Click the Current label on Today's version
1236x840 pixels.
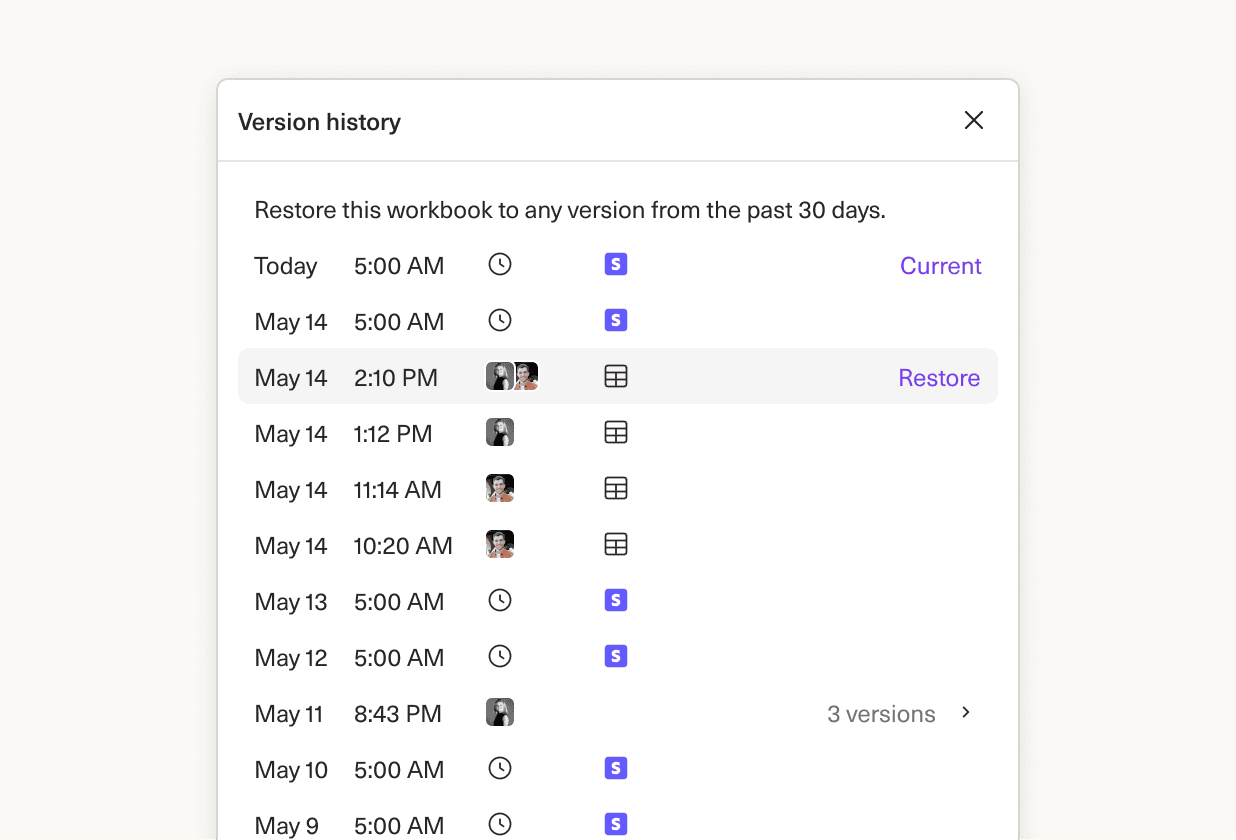pyautogui.click(x=940, y=265)
